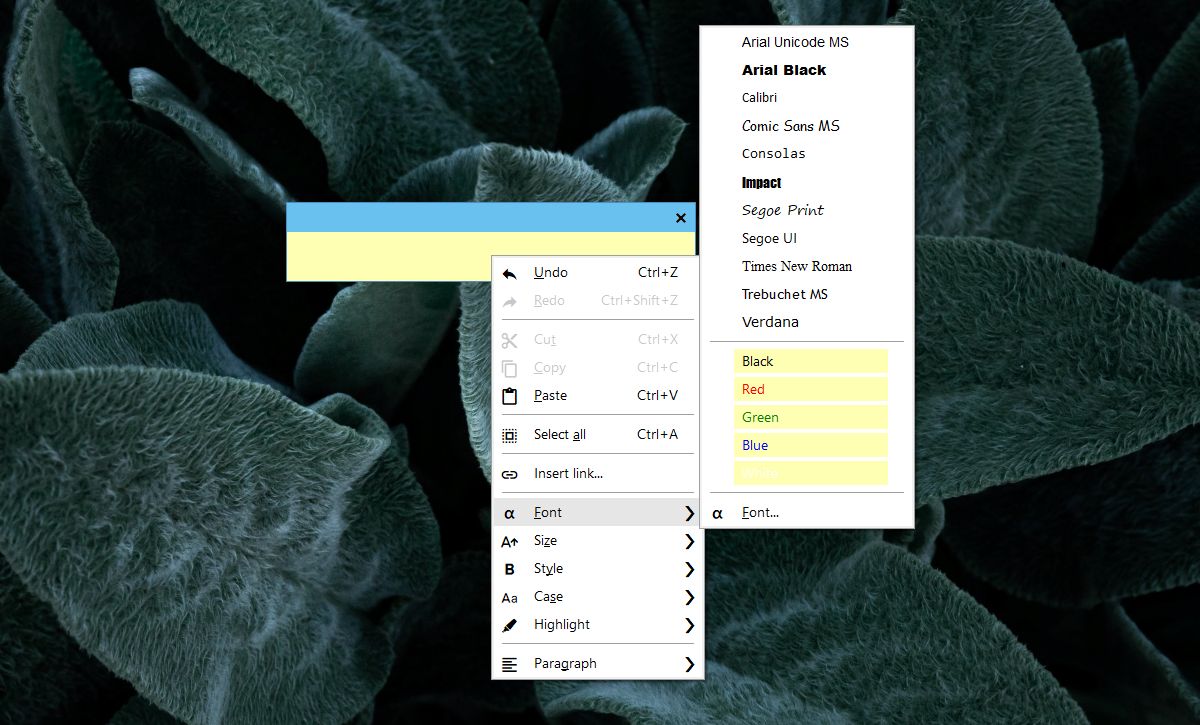Click the Aa Case icon
1200x725 pixels.
(x=510, y=598)
